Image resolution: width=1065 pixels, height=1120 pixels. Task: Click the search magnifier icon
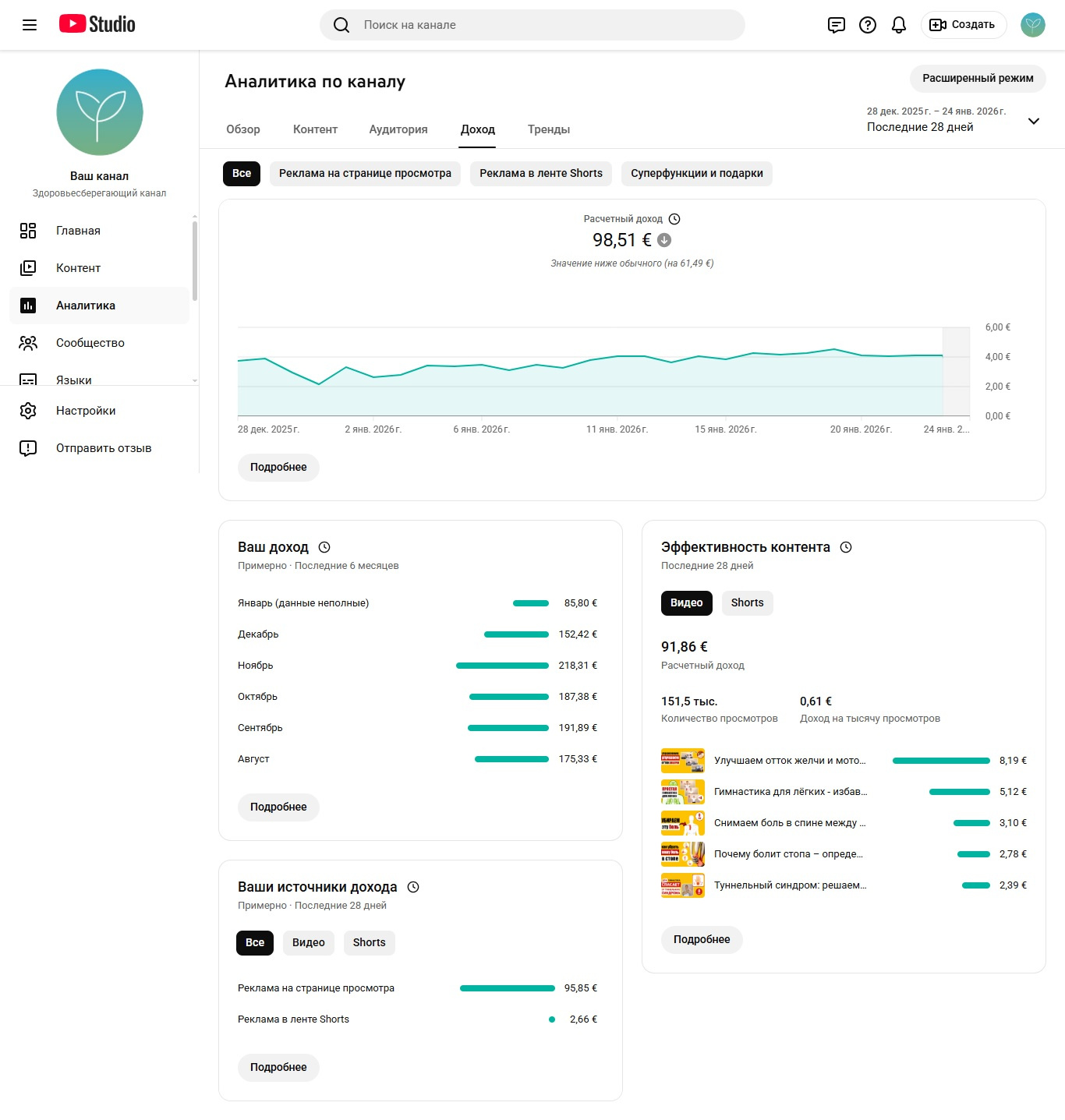(341, 25)
